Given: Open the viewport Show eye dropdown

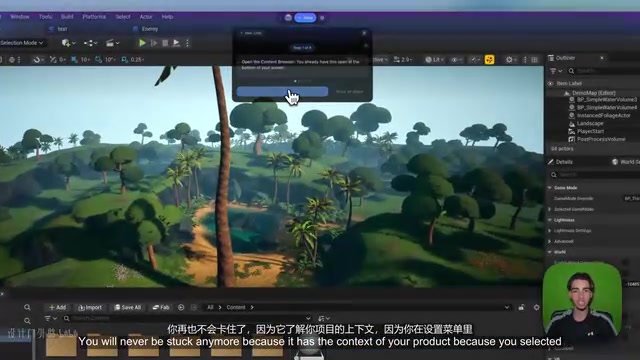Looking at the screenshot, I should tap(456, 60).
